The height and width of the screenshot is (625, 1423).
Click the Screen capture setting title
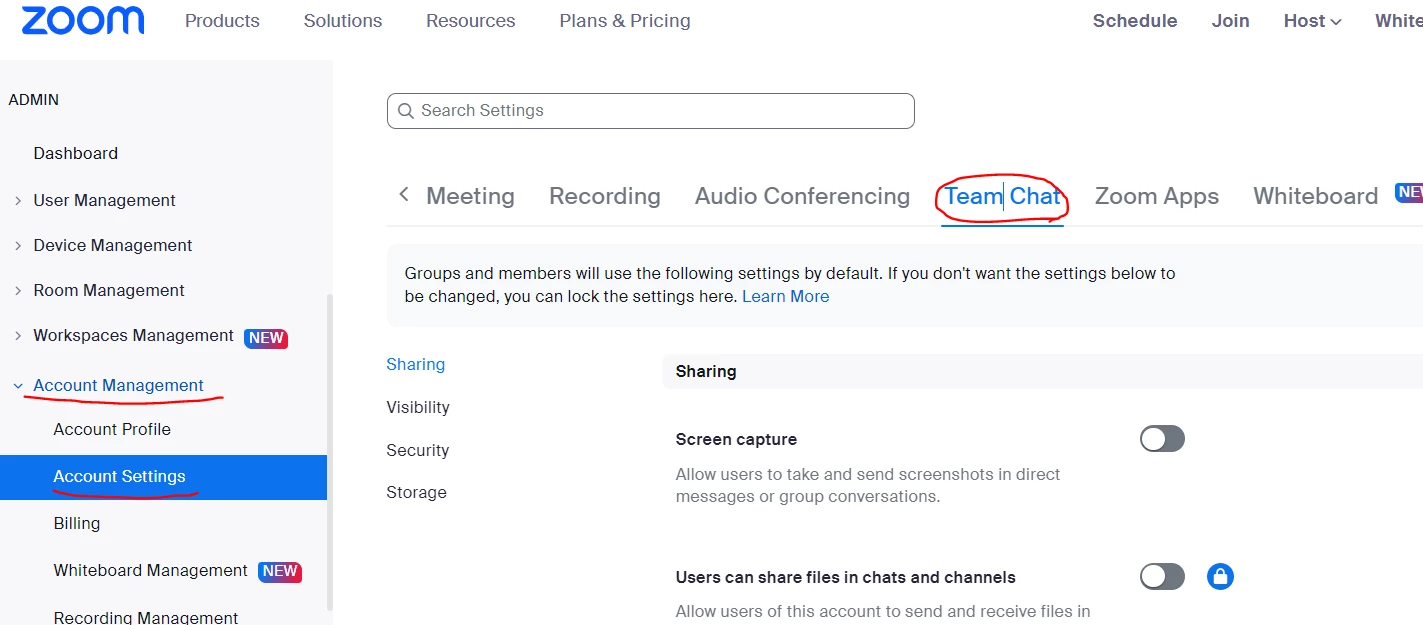click(736, 439)
